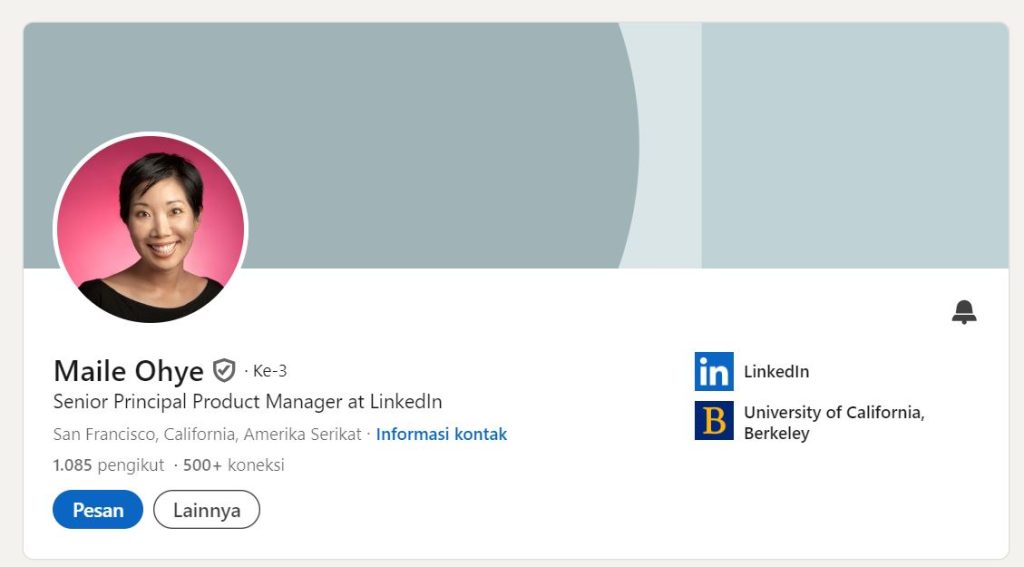Click the black top worn in the profile photo

150,300
